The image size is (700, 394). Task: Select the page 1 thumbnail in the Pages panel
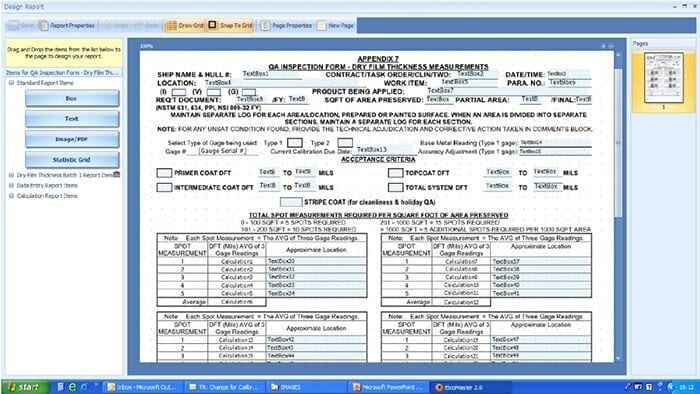(x=663, y=78)
